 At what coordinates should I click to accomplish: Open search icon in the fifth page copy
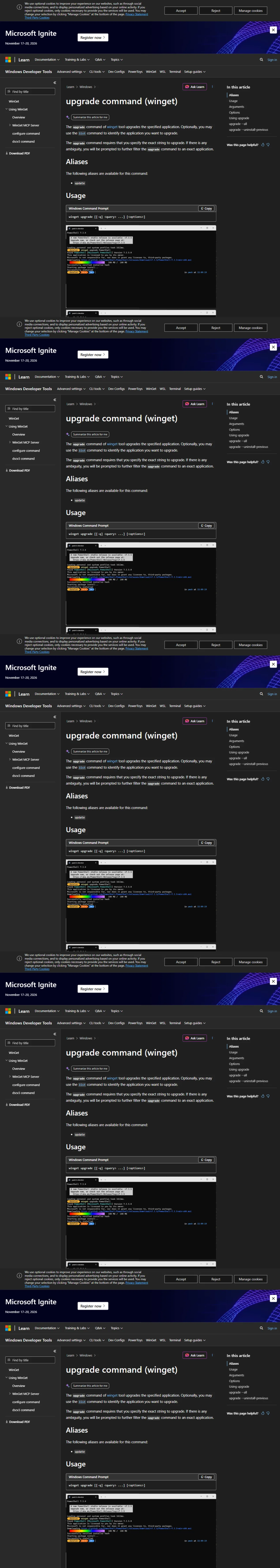tap(262, 1328)
